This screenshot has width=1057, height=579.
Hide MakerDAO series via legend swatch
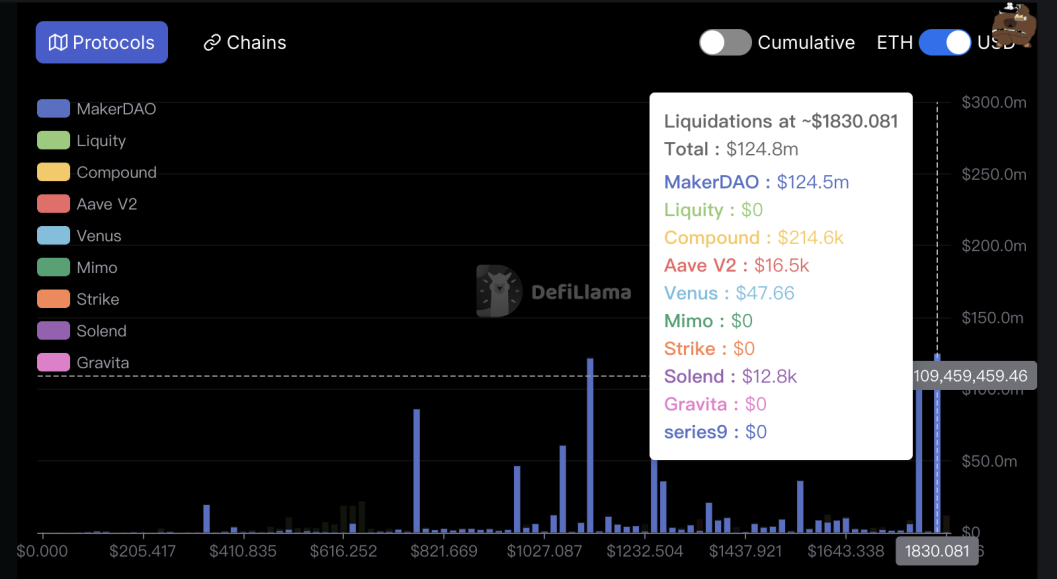(x=53, y=109)
